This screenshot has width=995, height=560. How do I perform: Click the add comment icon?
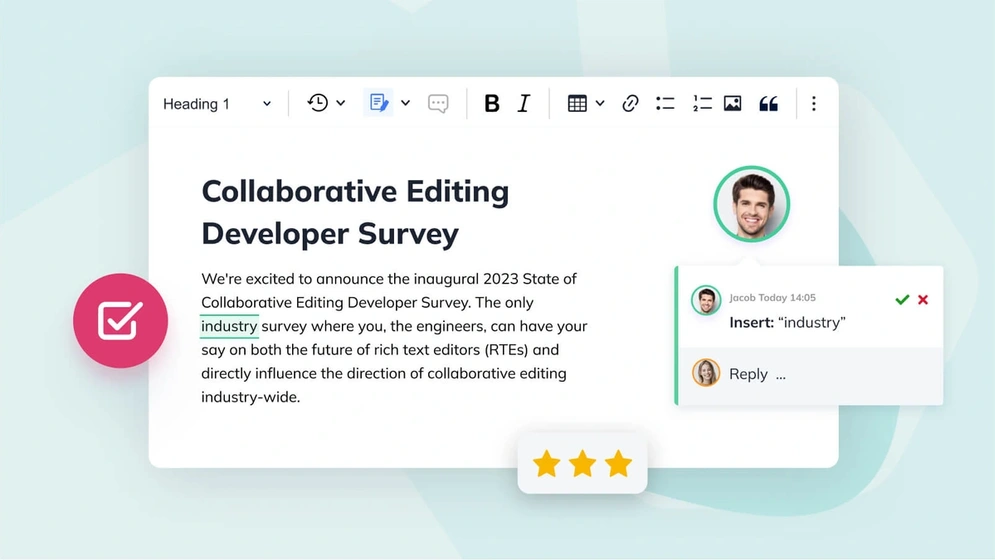tap(438, 103)
